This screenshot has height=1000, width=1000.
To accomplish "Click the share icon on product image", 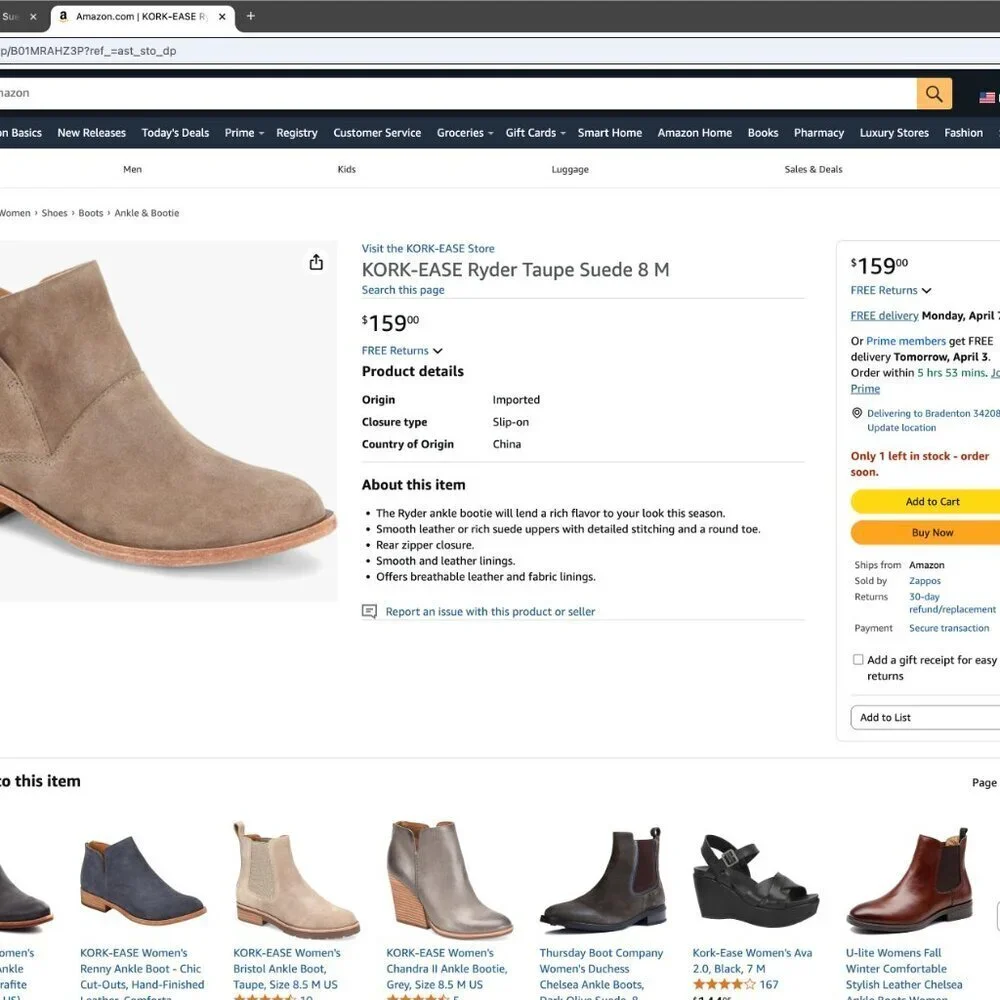I will [x=316, y=262].
